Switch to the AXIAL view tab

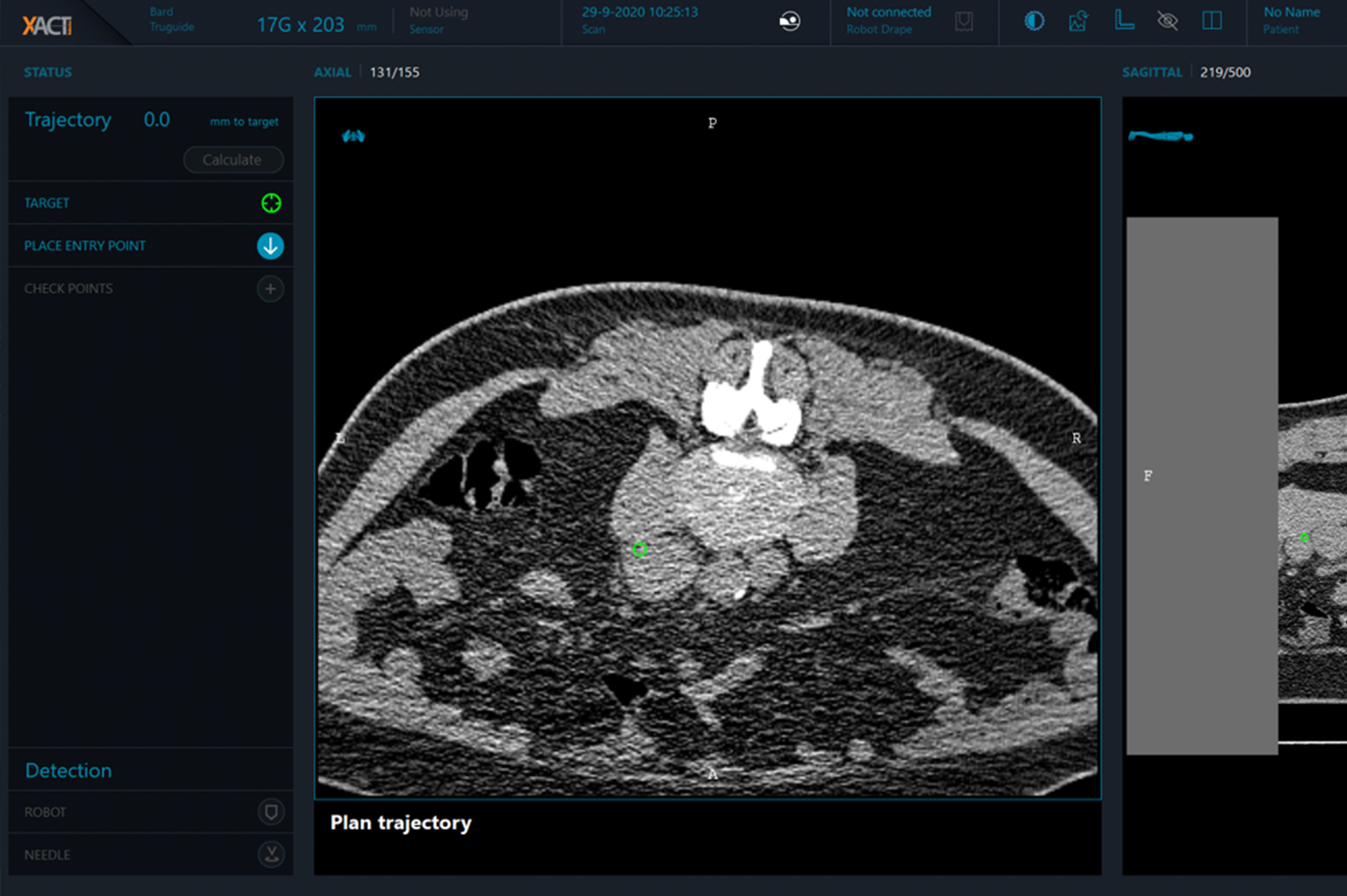[332, 72]
